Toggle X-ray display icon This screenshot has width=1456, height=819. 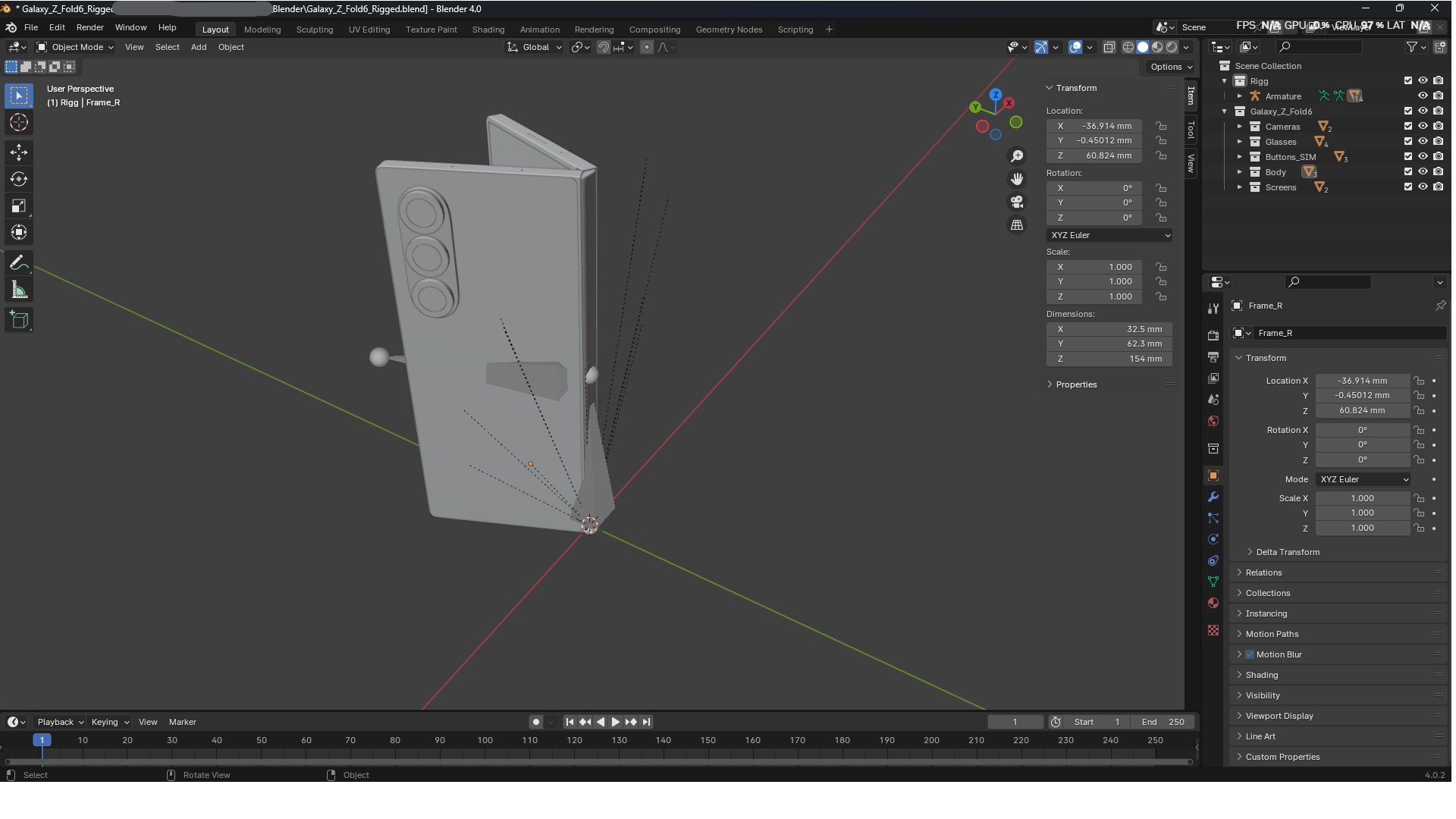(x=1109, y=47)
